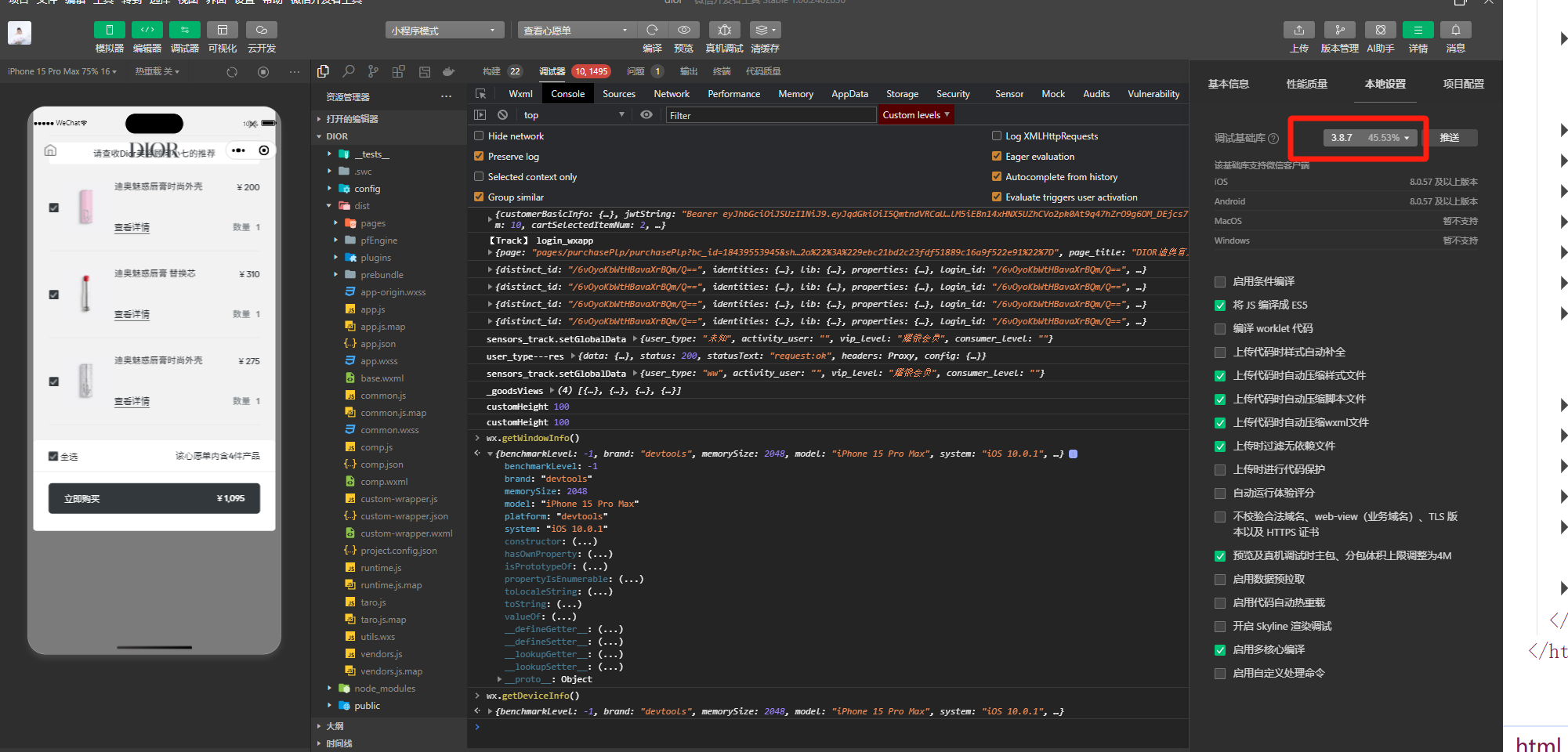Click the 推送 push button
The image size is (1568, 752).
click(x=1450, y=138)
